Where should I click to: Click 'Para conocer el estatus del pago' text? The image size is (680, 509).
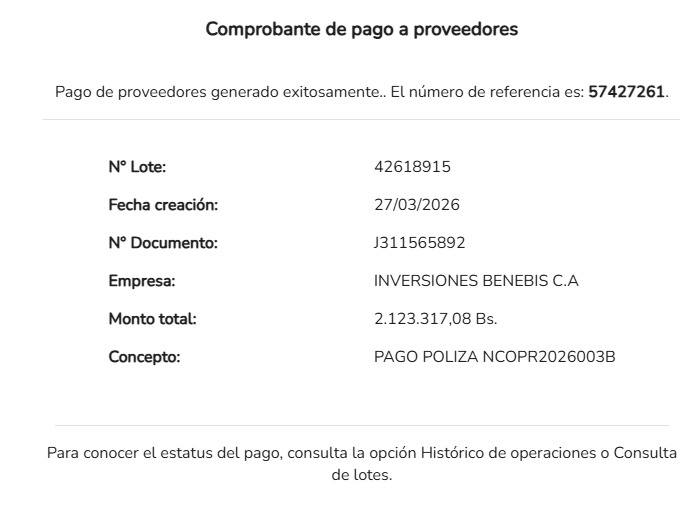click(x=165, y=453)
